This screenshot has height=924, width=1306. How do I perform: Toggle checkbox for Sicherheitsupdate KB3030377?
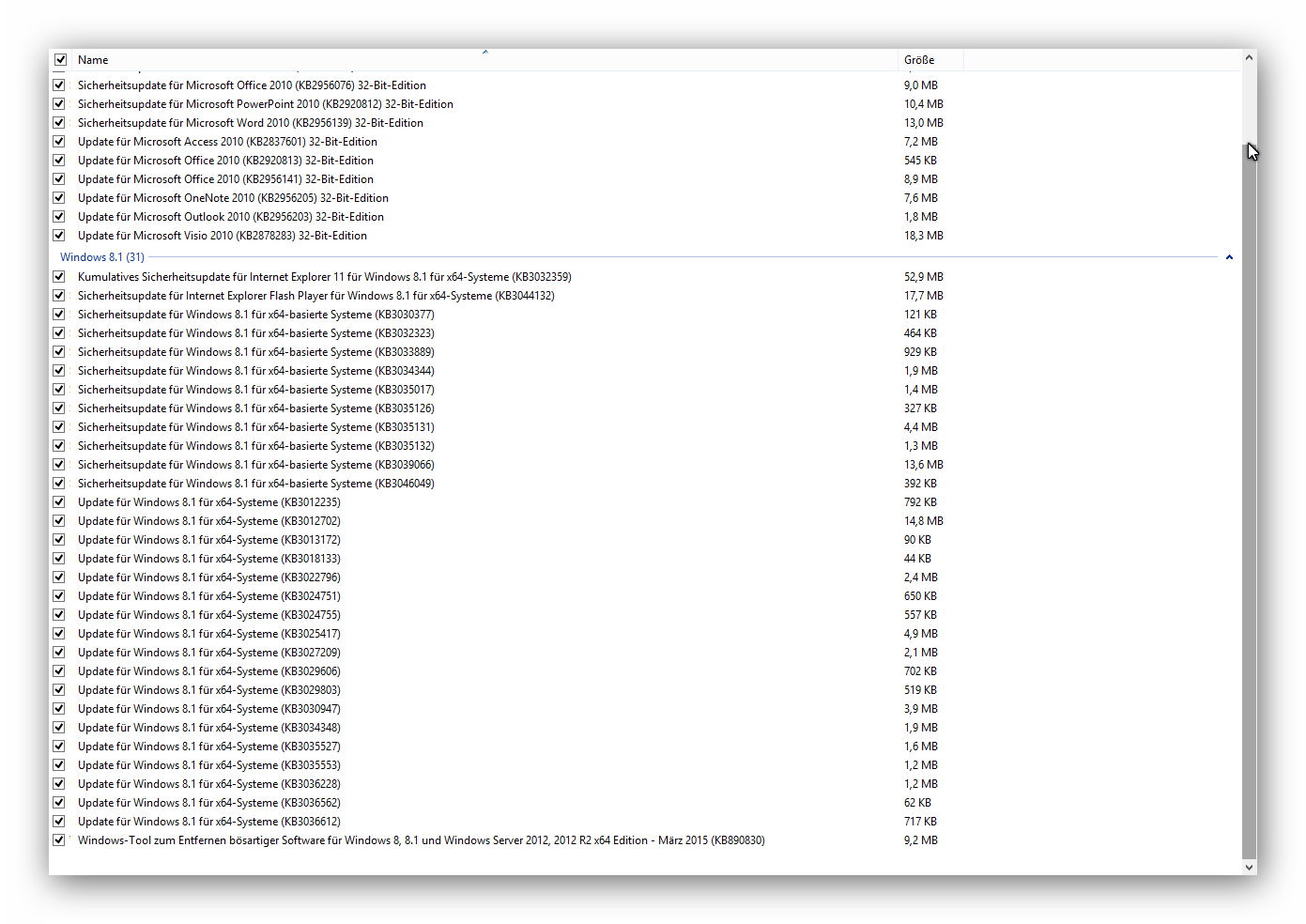point(59,315)
